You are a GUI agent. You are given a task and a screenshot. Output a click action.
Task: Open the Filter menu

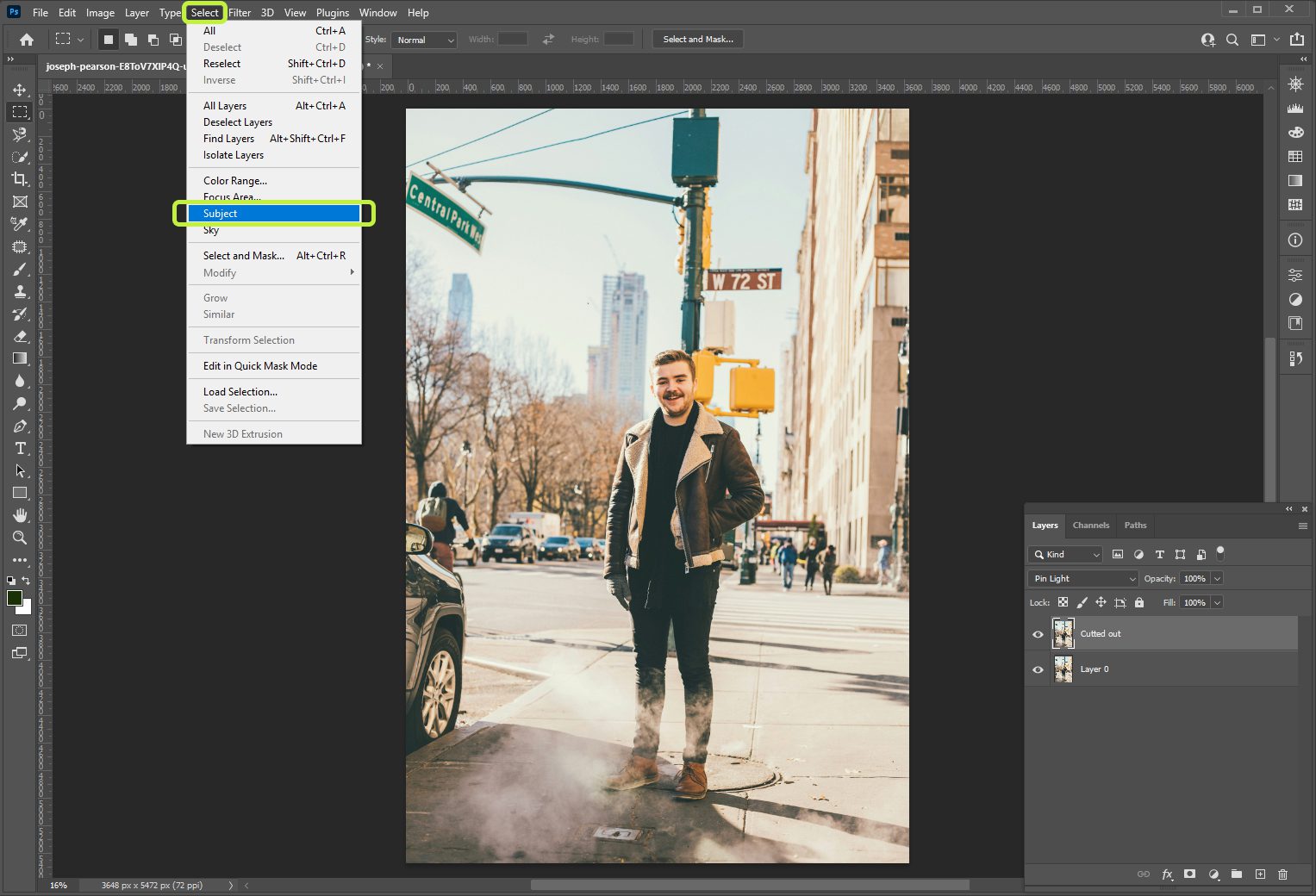[x=240, y=12]
